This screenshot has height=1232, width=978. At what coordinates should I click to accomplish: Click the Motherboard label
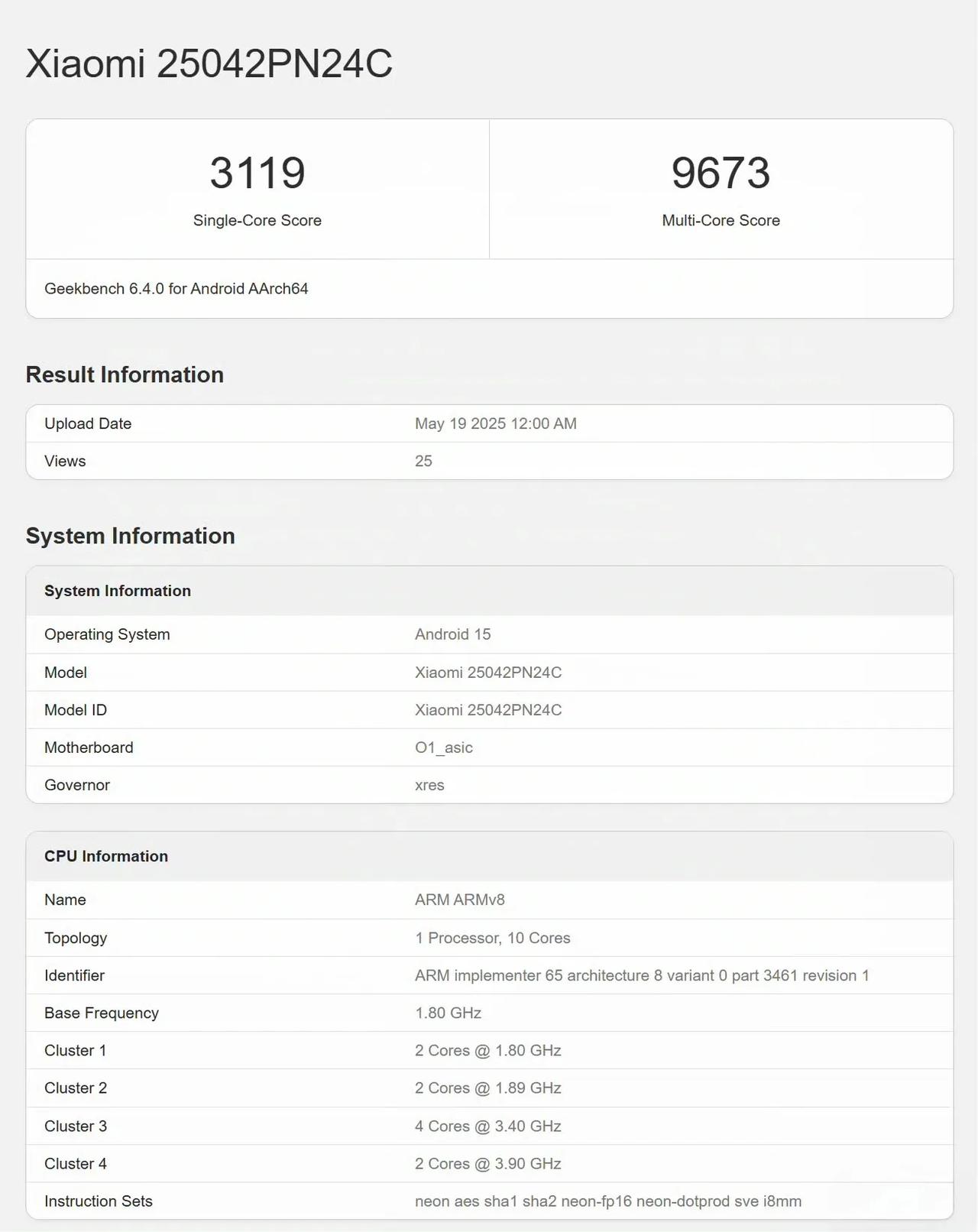pos(89,747)
